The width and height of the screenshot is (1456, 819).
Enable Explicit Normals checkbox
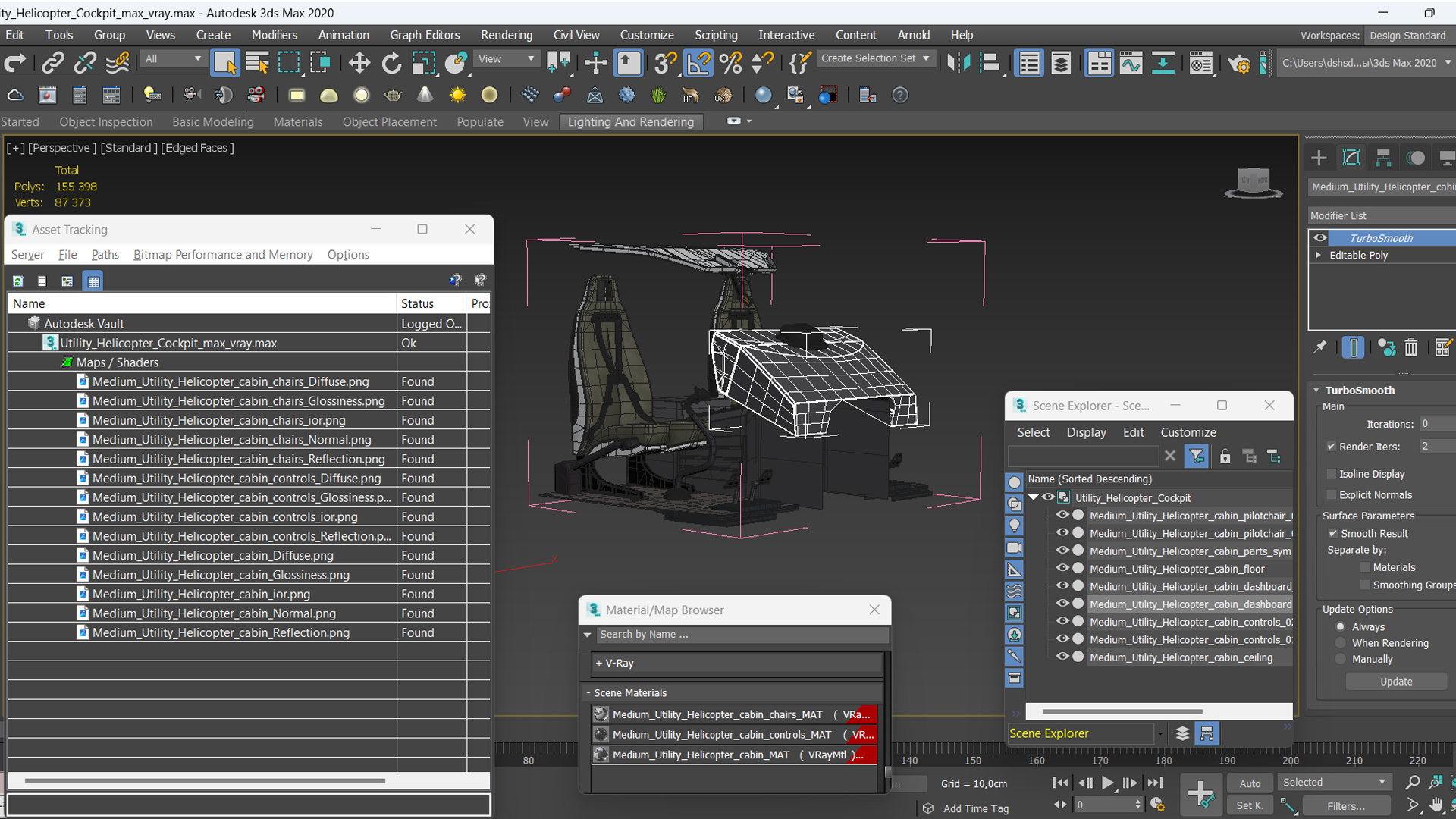1331,495
